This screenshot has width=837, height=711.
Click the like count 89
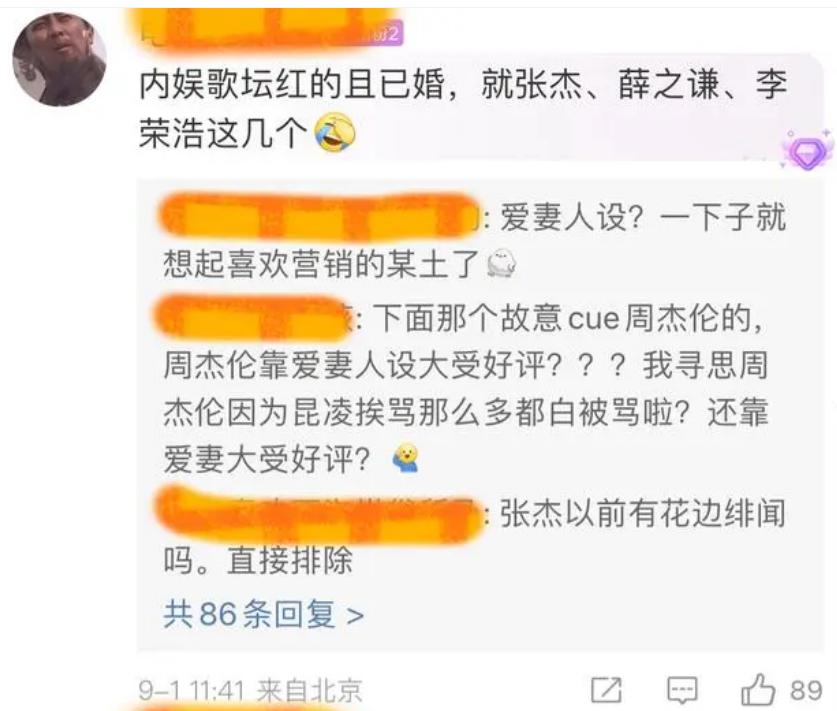pos(806,690)
